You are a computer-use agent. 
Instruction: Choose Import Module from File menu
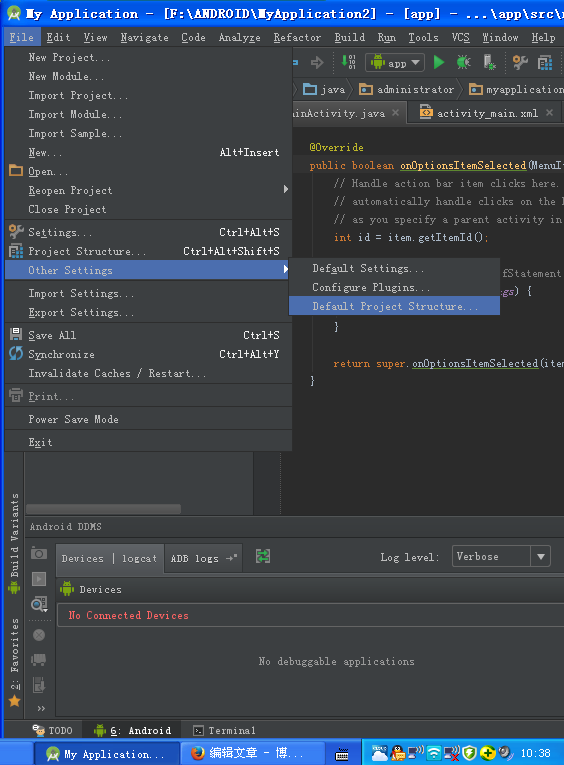coord(148,114)
